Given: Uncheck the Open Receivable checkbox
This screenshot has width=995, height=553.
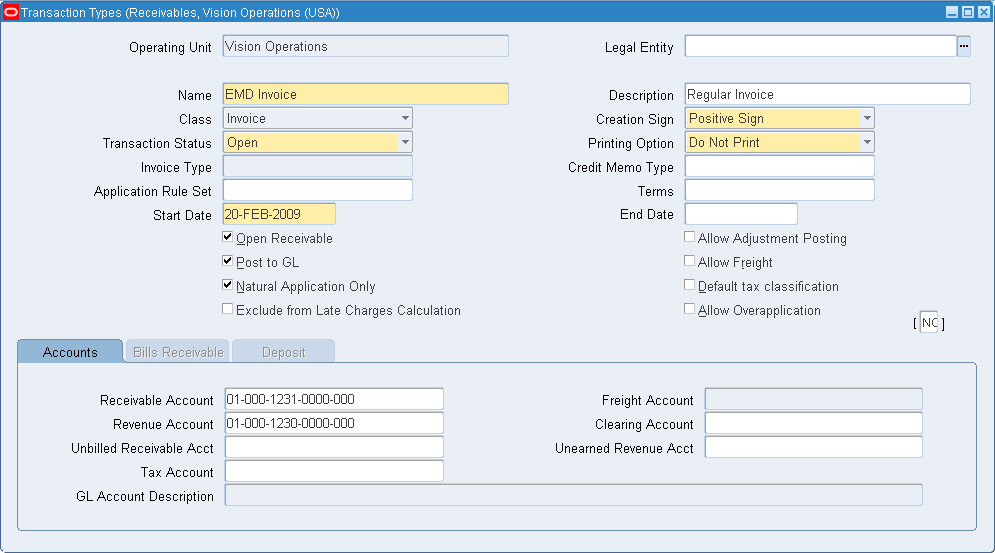Looking at the screenshot, I should point(227,237).
